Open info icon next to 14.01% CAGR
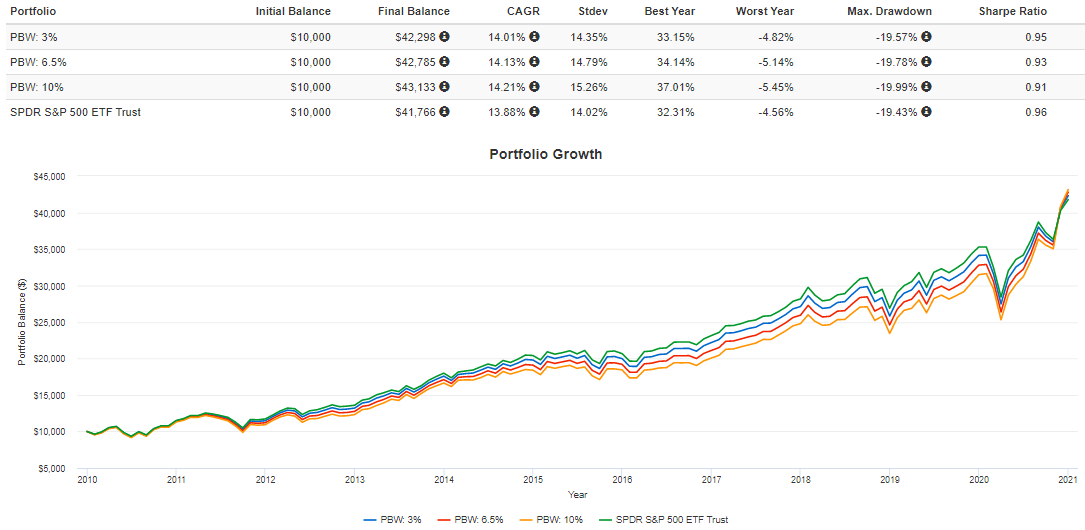Image resolution: width=1085 pixels, height=530 pixels. point(534,37)
